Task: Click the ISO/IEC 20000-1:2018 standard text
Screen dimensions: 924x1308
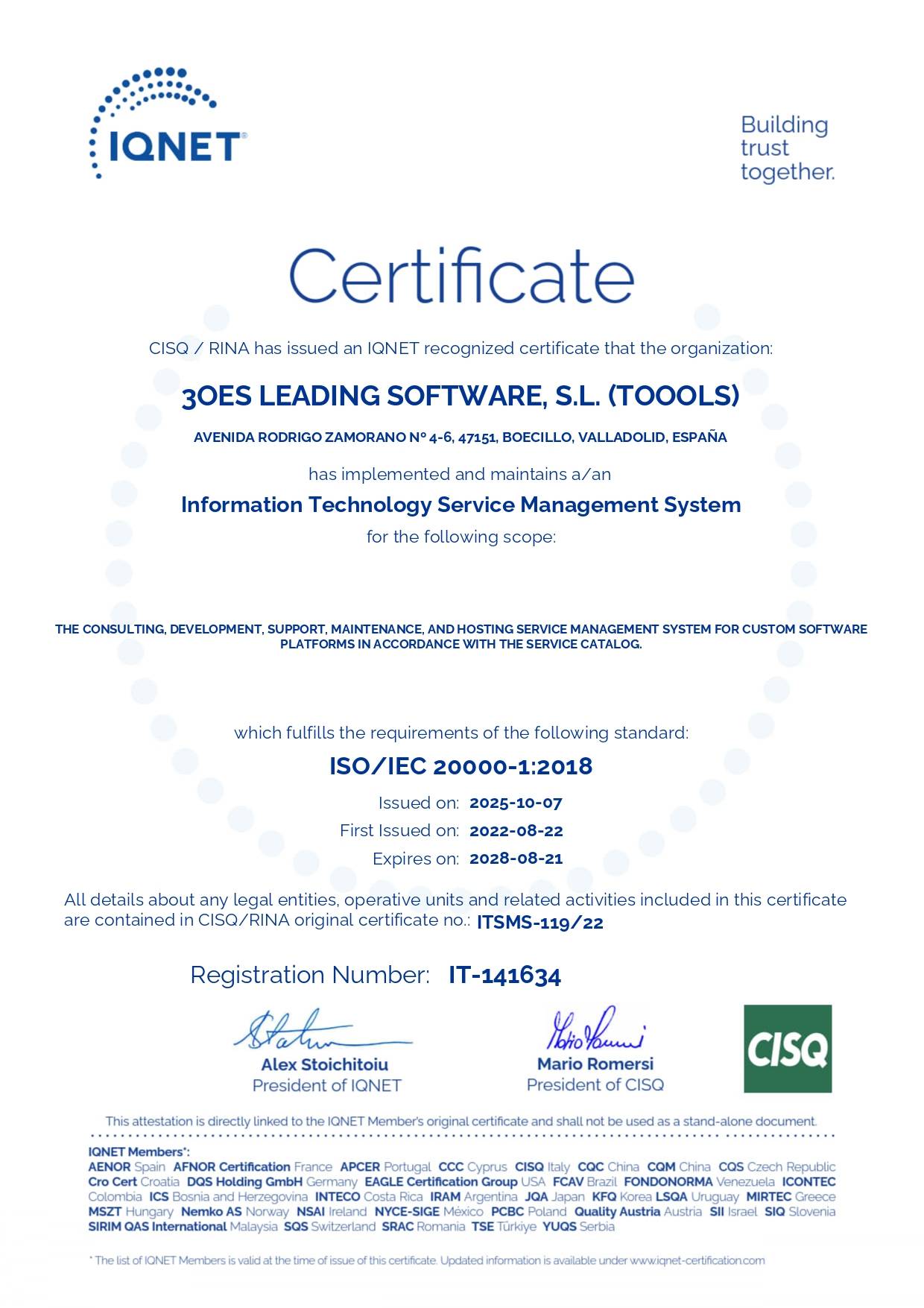Action: tap(461, 766)
